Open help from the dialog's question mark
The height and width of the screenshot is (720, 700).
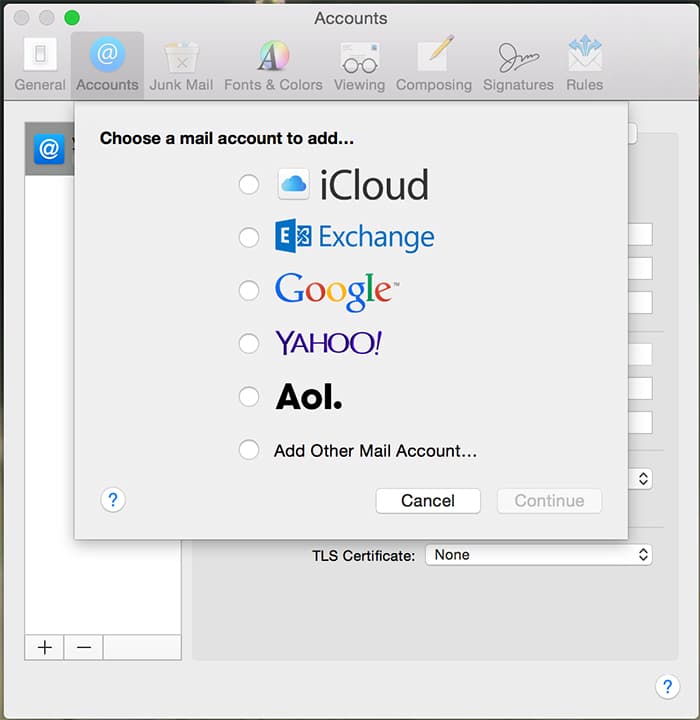[x=113, y=500]
